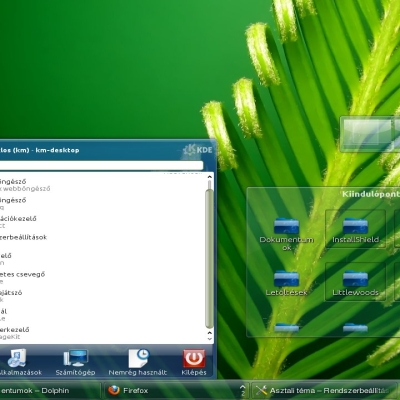Click the glass desktop widget at right edge
This screenshot has width=400, height=400.
(x=370, y=134)
